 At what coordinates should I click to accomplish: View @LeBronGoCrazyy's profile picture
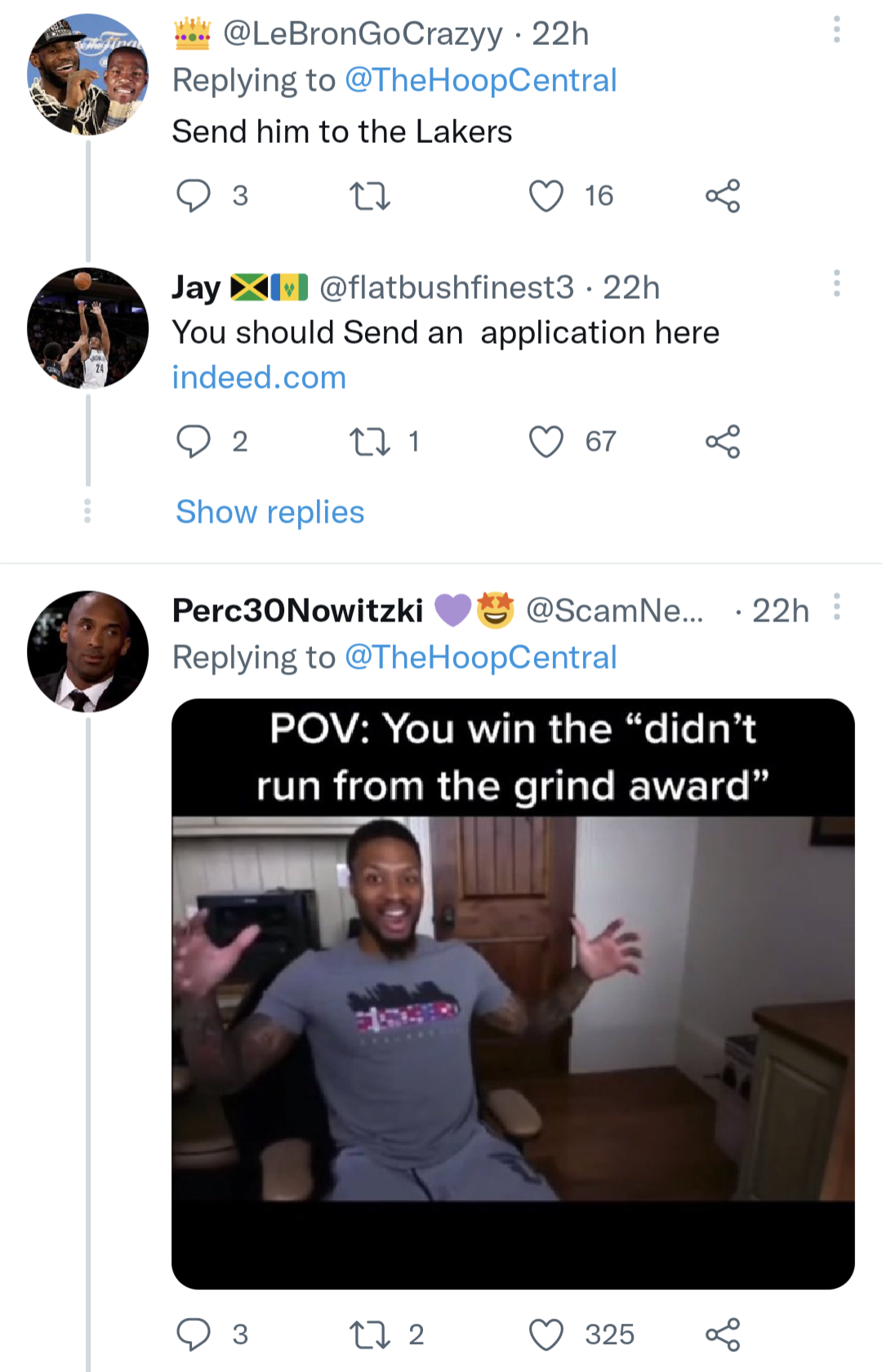(87, 73)
